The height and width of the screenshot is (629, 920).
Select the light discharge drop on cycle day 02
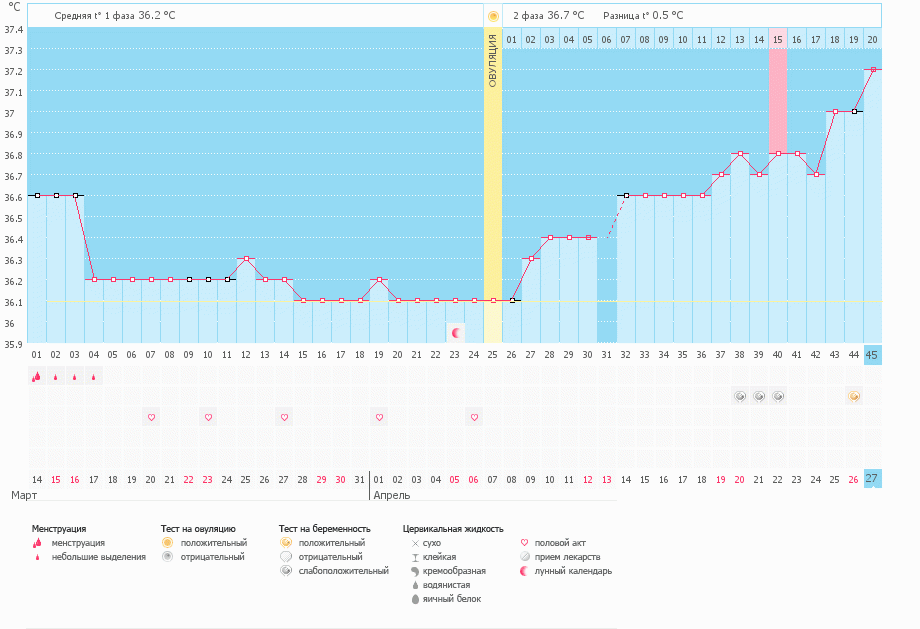coord(56,377)
